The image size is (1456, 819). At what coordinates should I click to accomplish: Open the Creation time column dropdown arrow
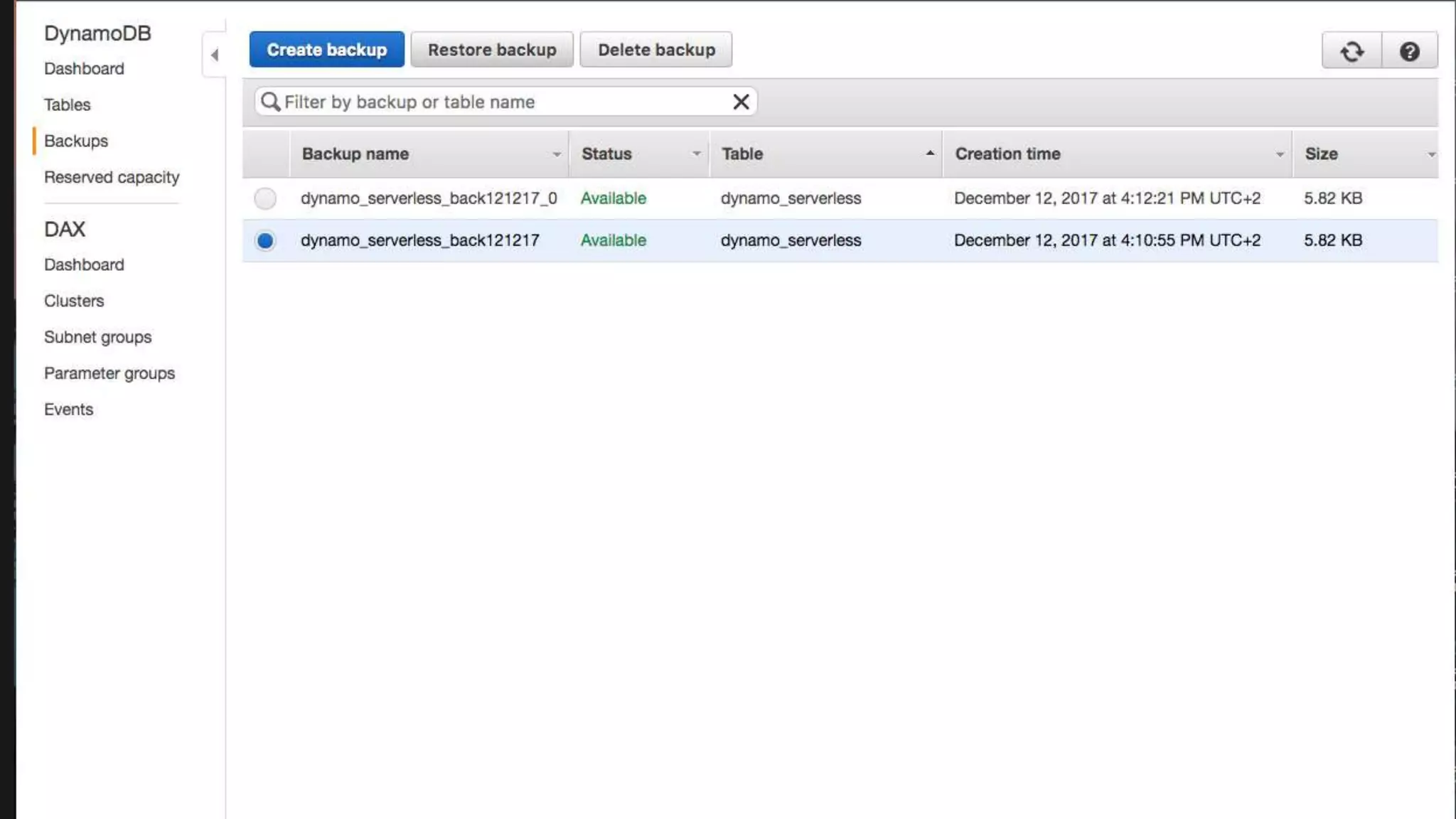click(1279, 154)
